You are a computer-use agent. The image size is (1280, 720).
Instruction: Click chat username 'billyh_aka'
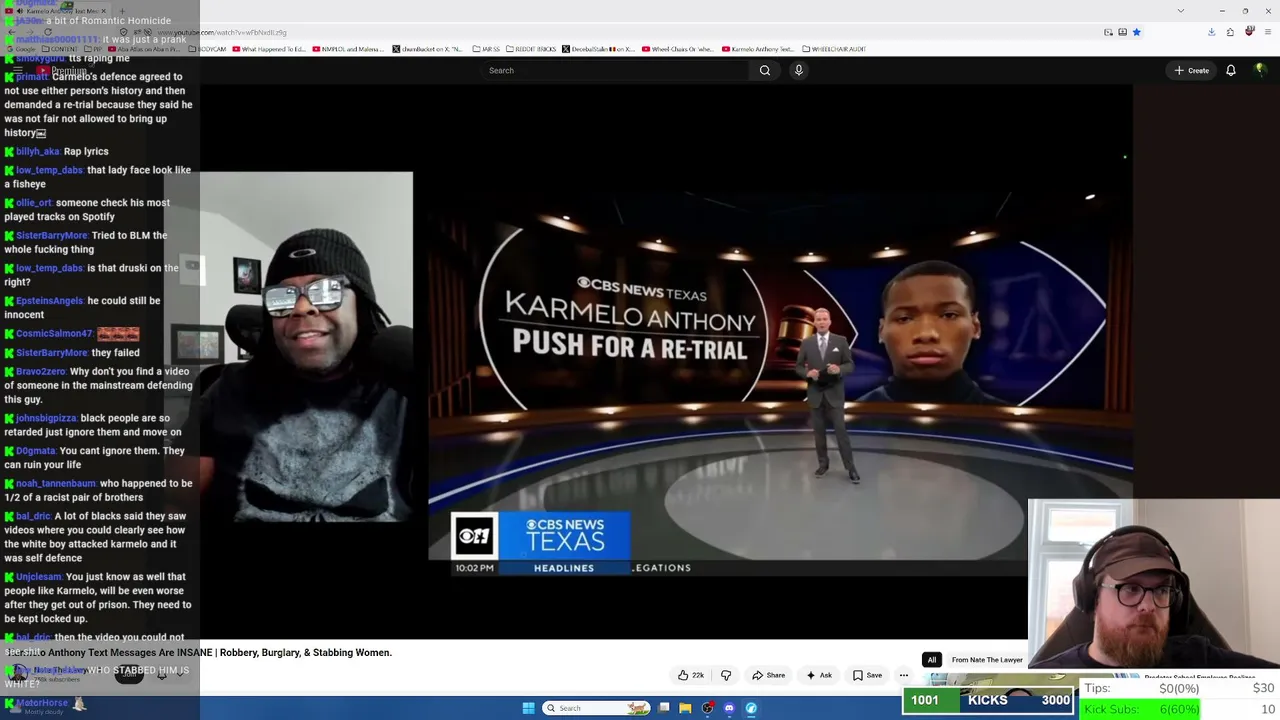(x=38, y=152)
